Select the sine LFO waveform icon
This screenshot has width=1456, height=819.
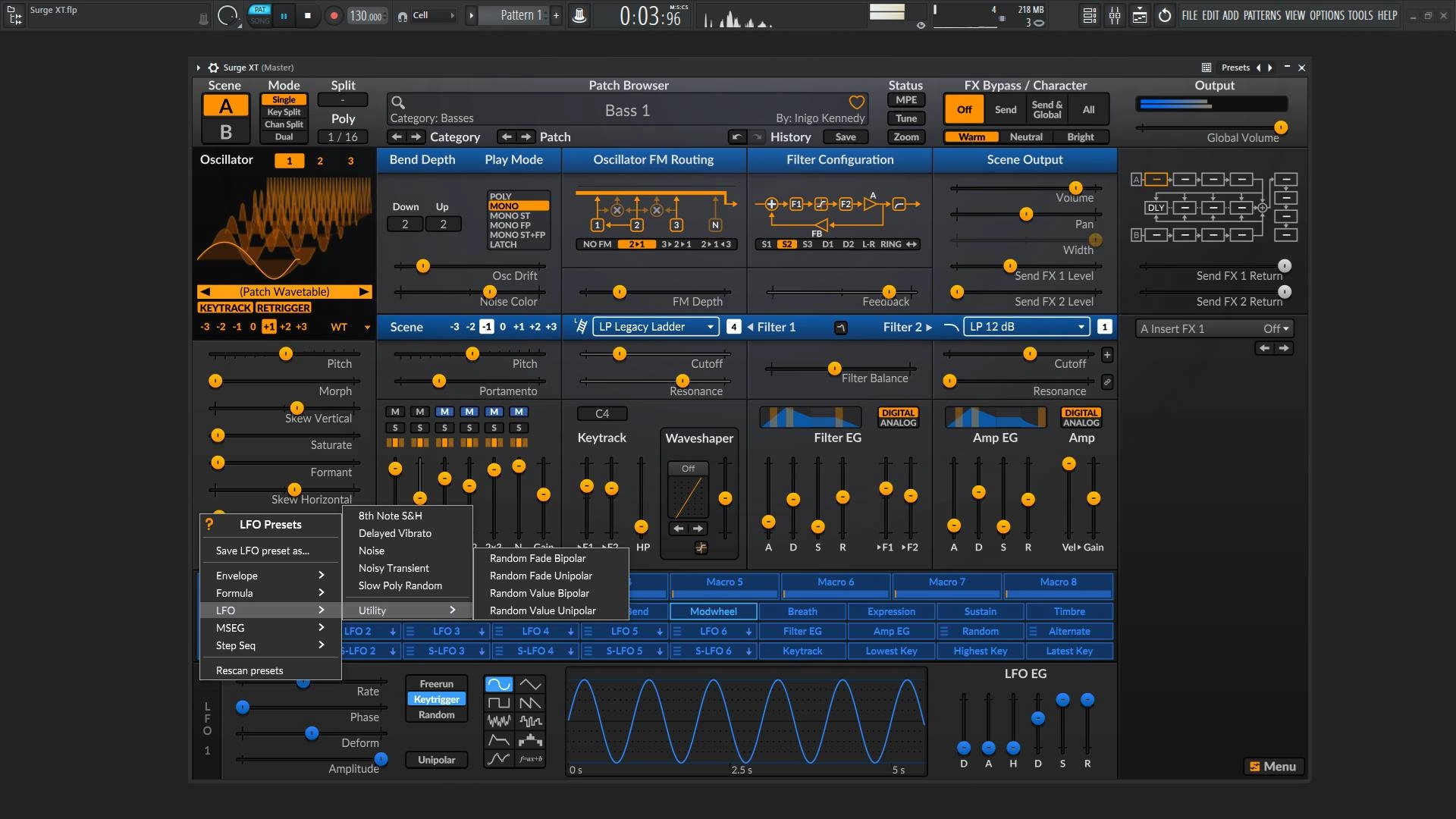click(499, 685)
